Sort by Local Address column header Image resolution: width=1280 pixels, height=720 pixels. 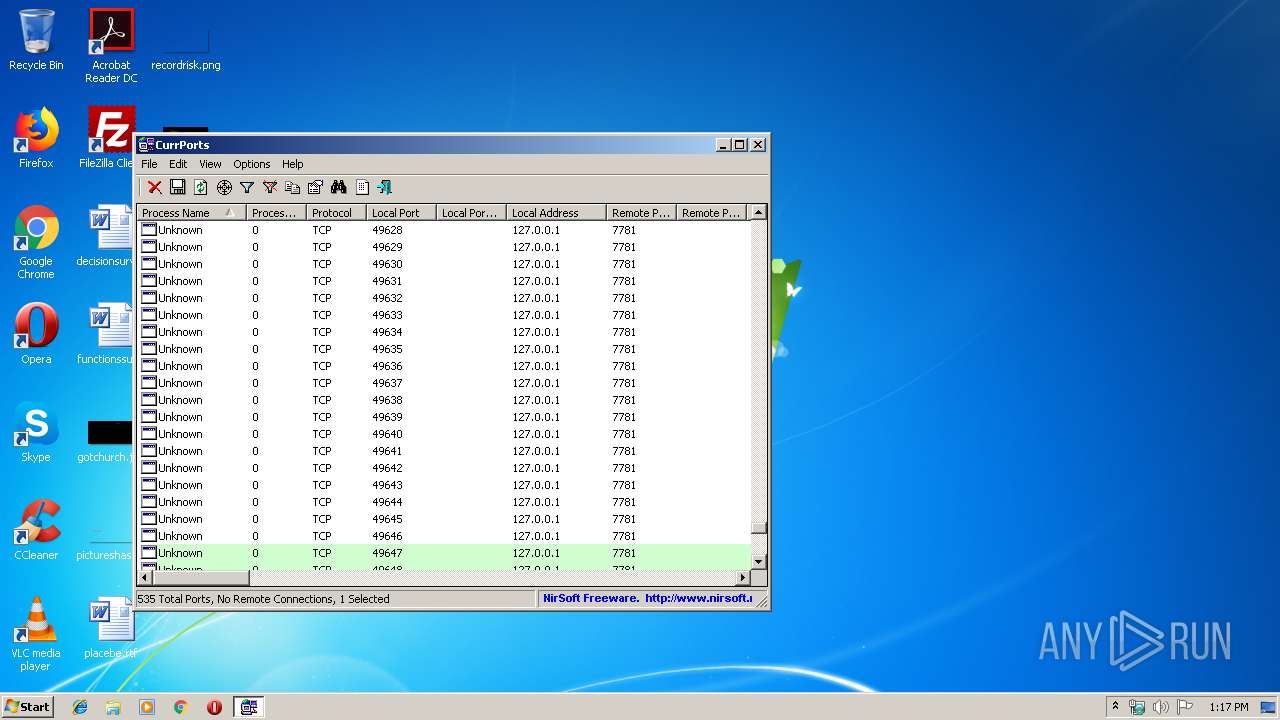click(556, 213)
